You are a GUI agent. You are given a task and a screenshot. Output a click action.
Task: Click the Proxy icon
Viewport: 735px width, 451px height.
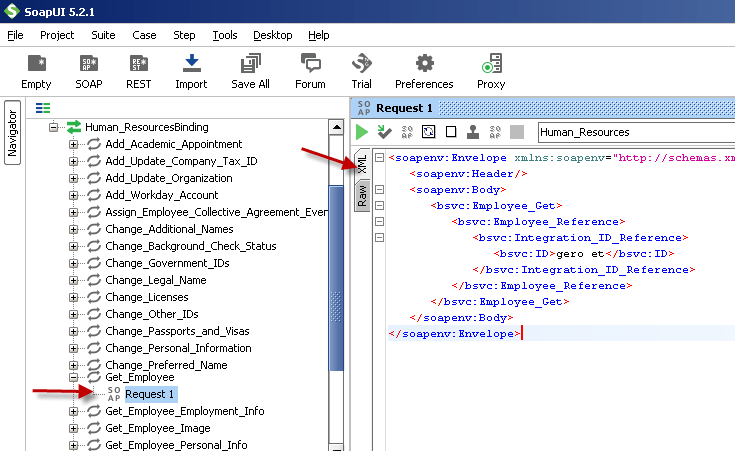[x=492, y=63]
